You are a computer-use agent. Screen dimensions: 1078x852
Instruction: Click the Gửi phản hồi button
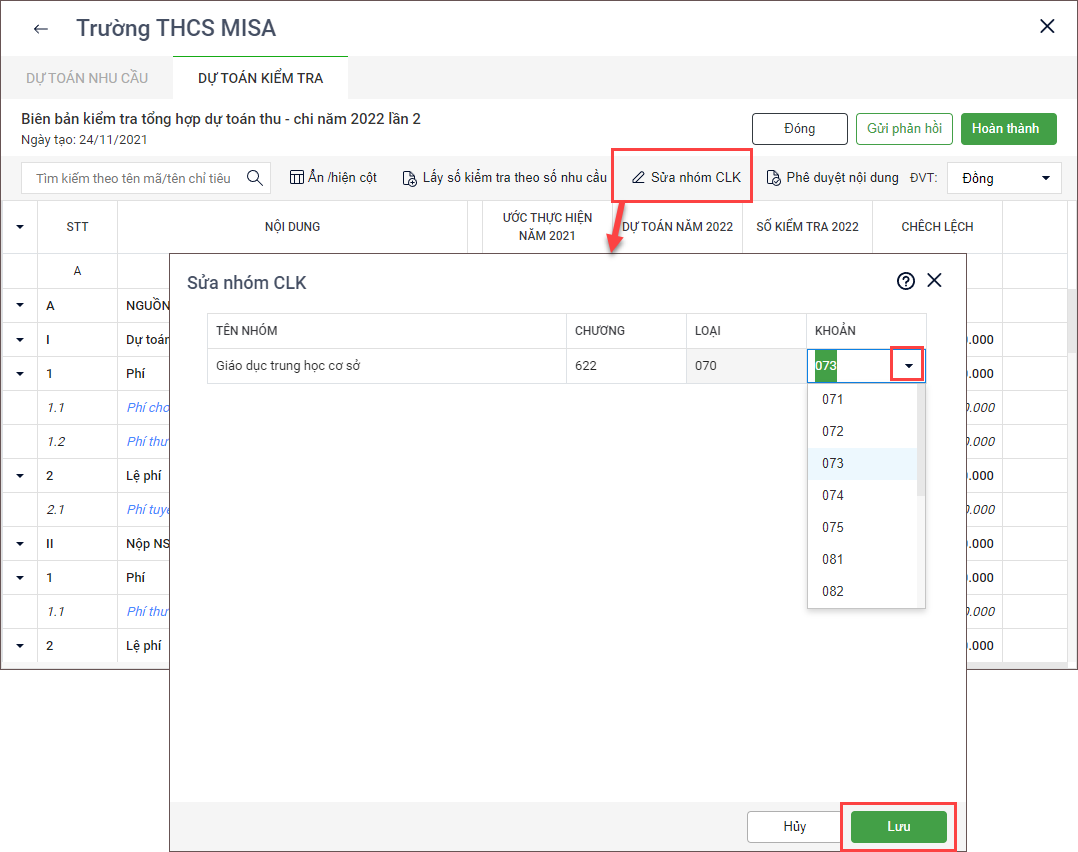(x=904, y=129)
